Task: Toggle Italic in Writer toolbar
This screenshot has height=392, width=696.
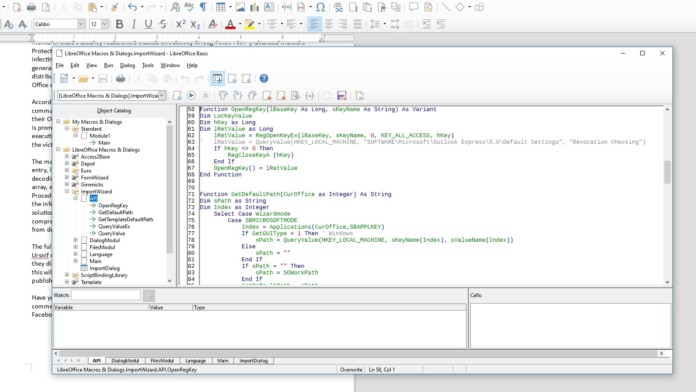Action: (x=134, y=24)
